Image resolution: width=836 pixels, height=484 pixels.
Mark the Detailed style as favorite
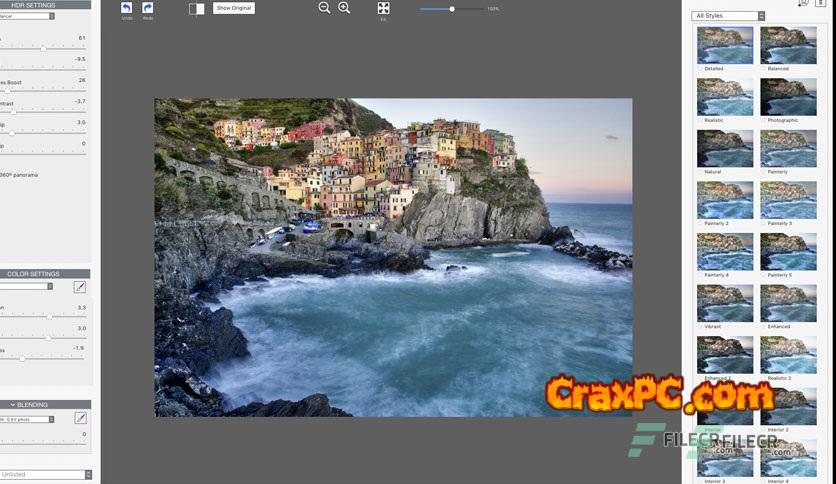click(x=700, y=69)
